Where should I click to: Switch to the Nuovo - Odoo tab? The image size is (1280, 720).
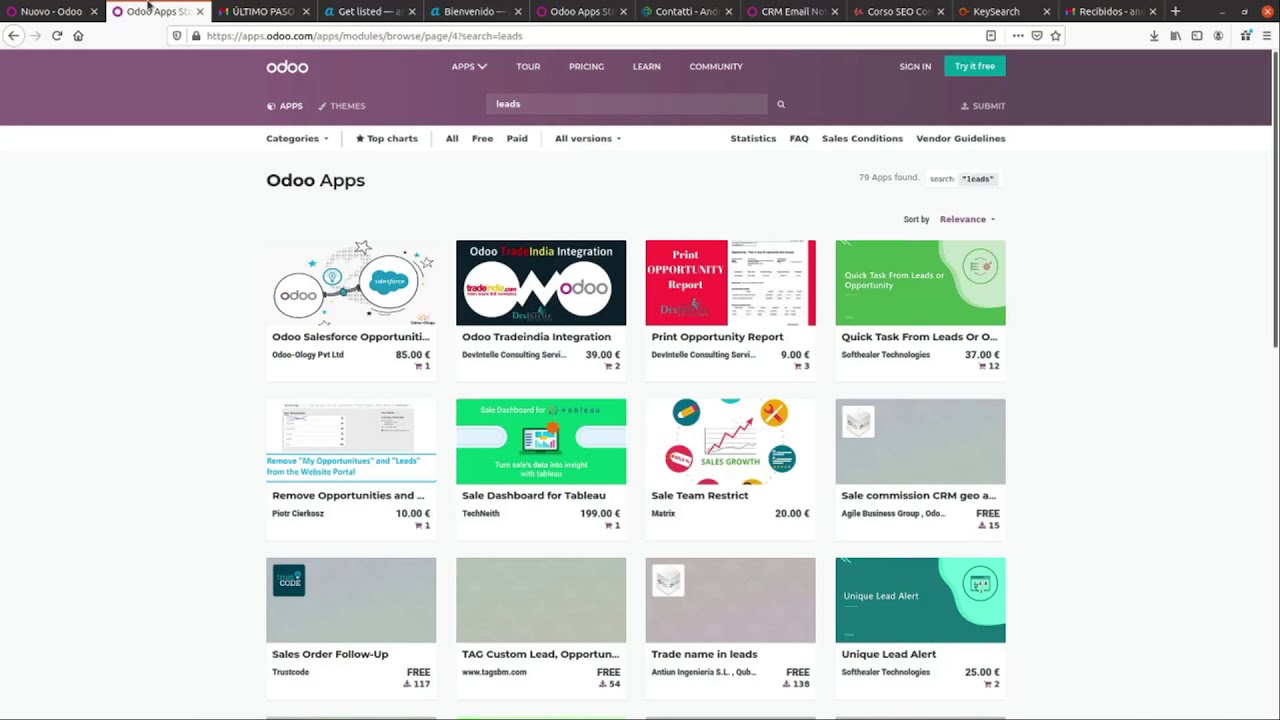pos(51,12)
